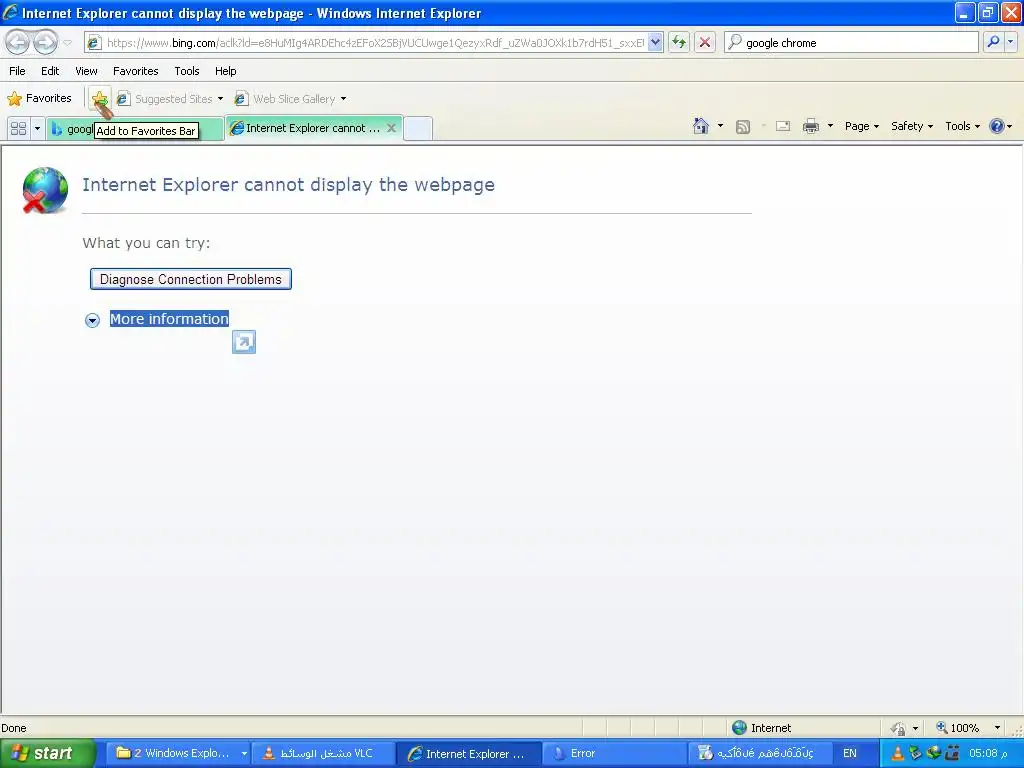Expand the More information arrow icon
Screen dimensions: 1024x768
coord(92,320)
